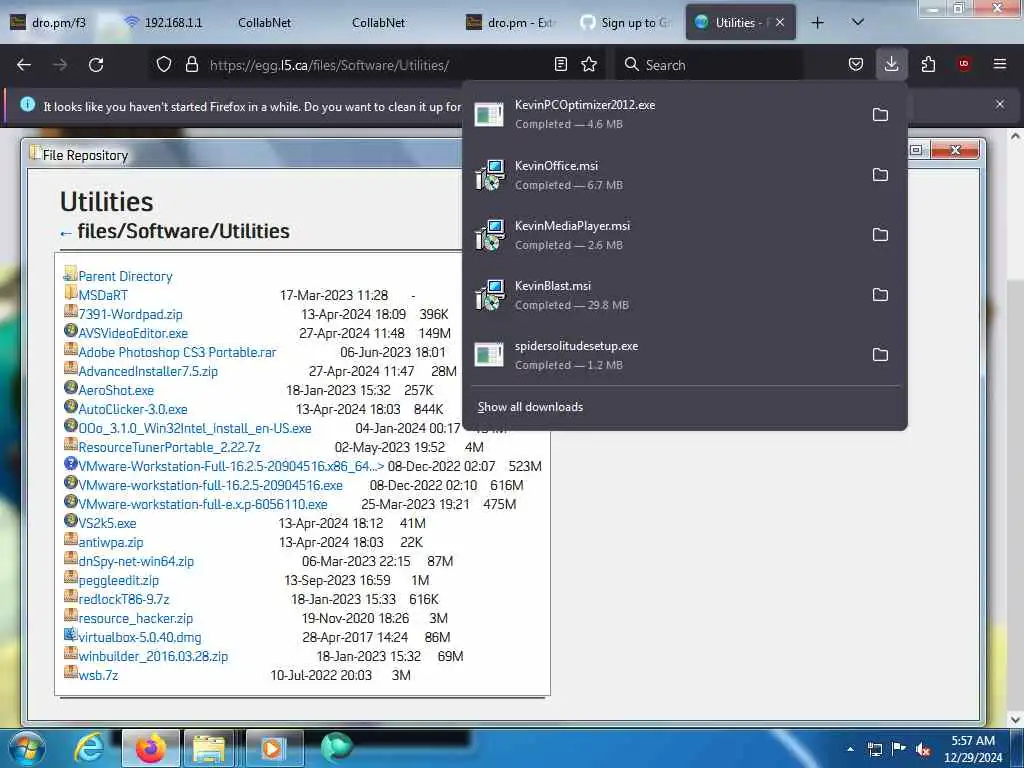Open the shield tracking protection icon
The height and width of the screenshot is (768, 1024).
(x=164, y=64)
